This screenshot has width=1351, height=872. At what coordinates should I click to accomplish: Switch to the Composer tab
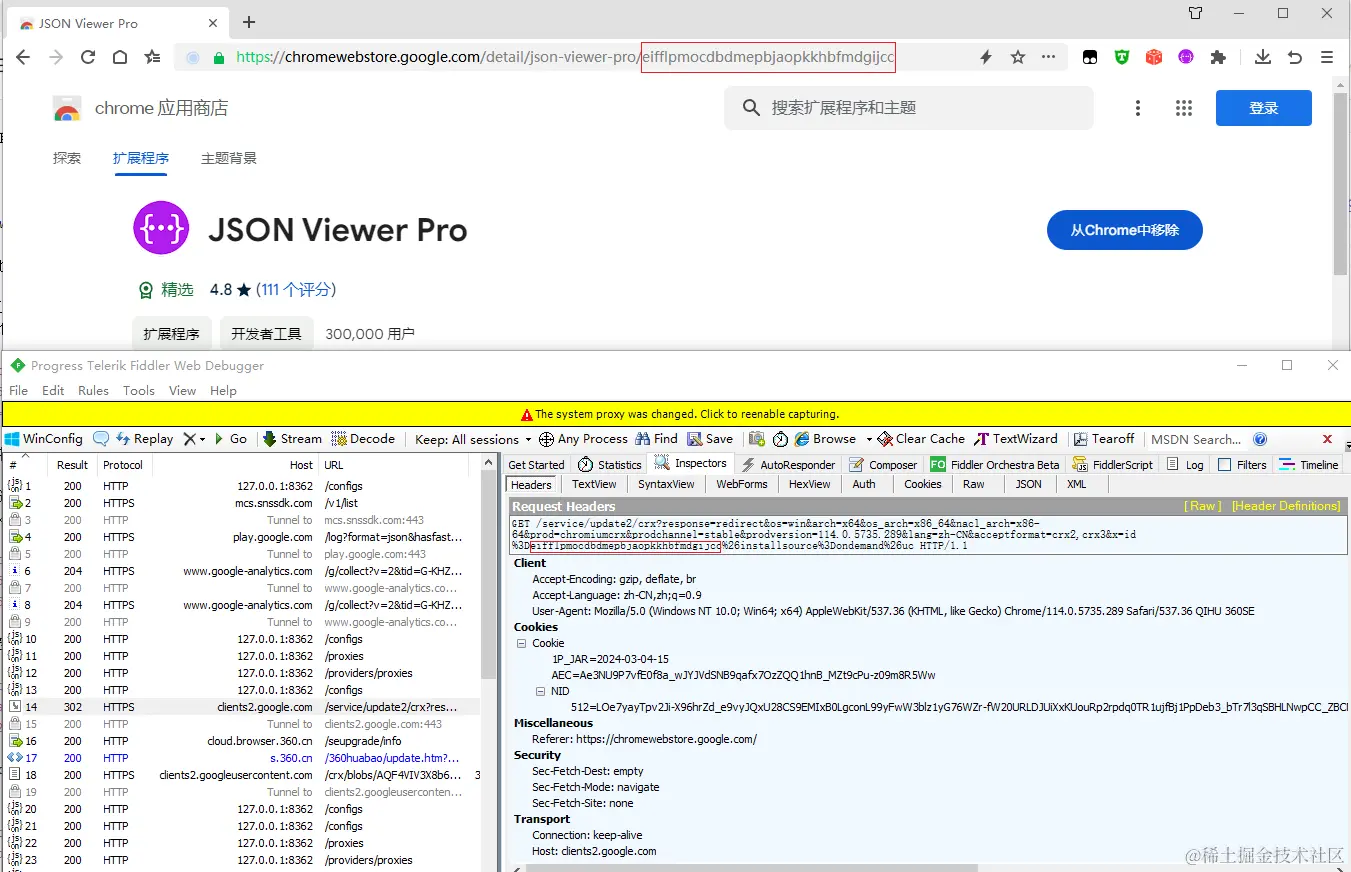[882, 465]
